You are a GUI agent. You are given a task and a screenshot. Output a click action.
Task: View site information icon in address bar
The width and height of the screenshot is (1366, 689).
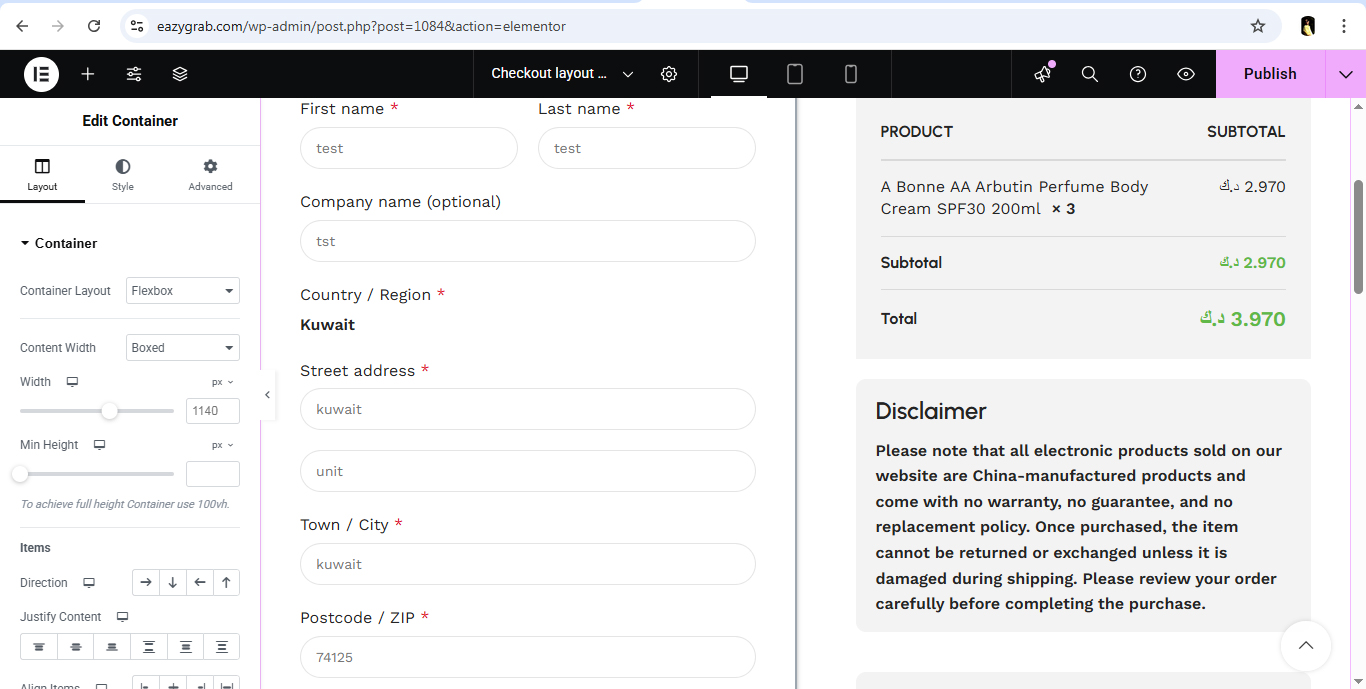coord(137,26)
